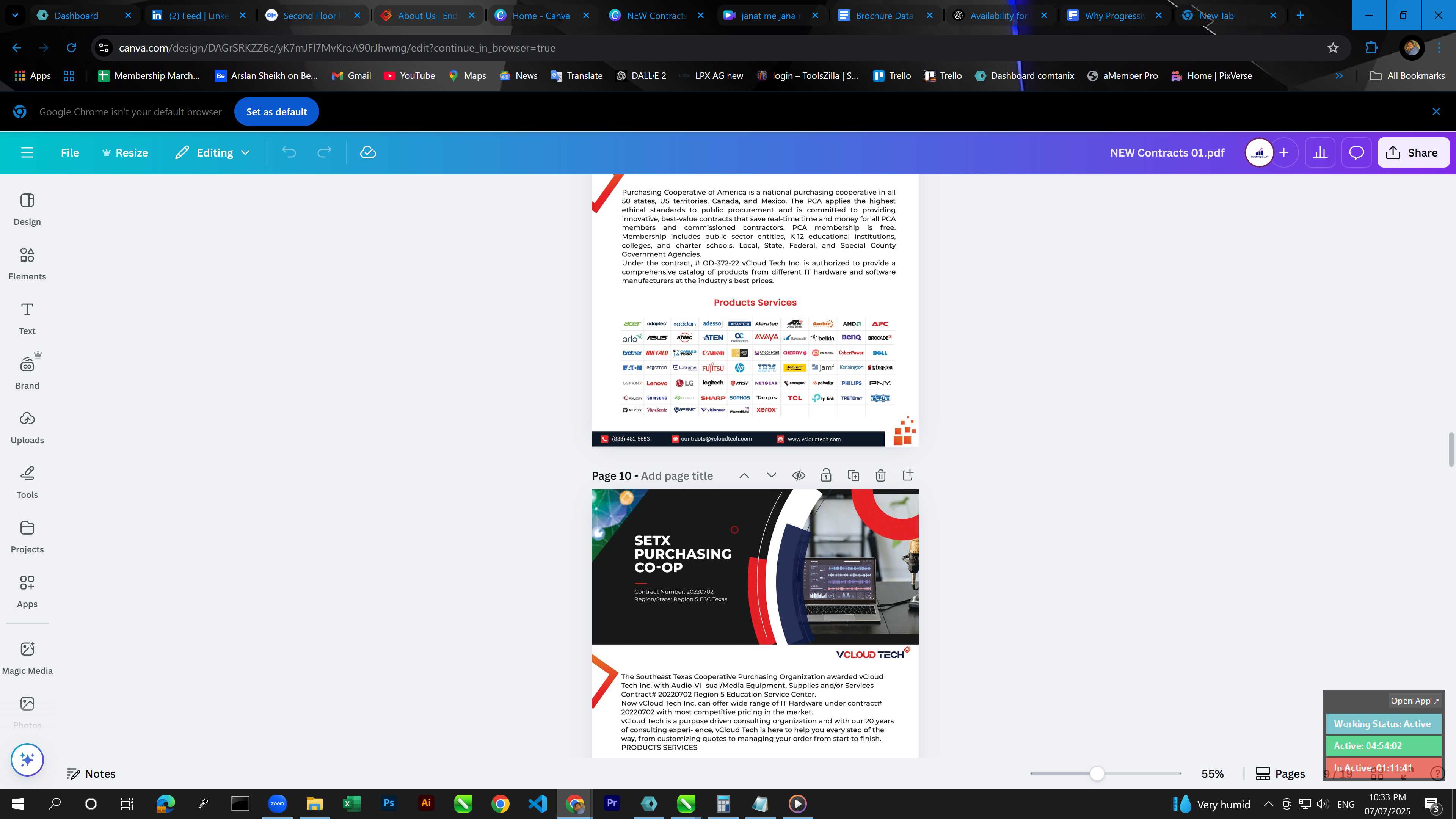Open the YouTube bookmark
The height and width of the screenshot is (819, 1456).
(409, 76)
